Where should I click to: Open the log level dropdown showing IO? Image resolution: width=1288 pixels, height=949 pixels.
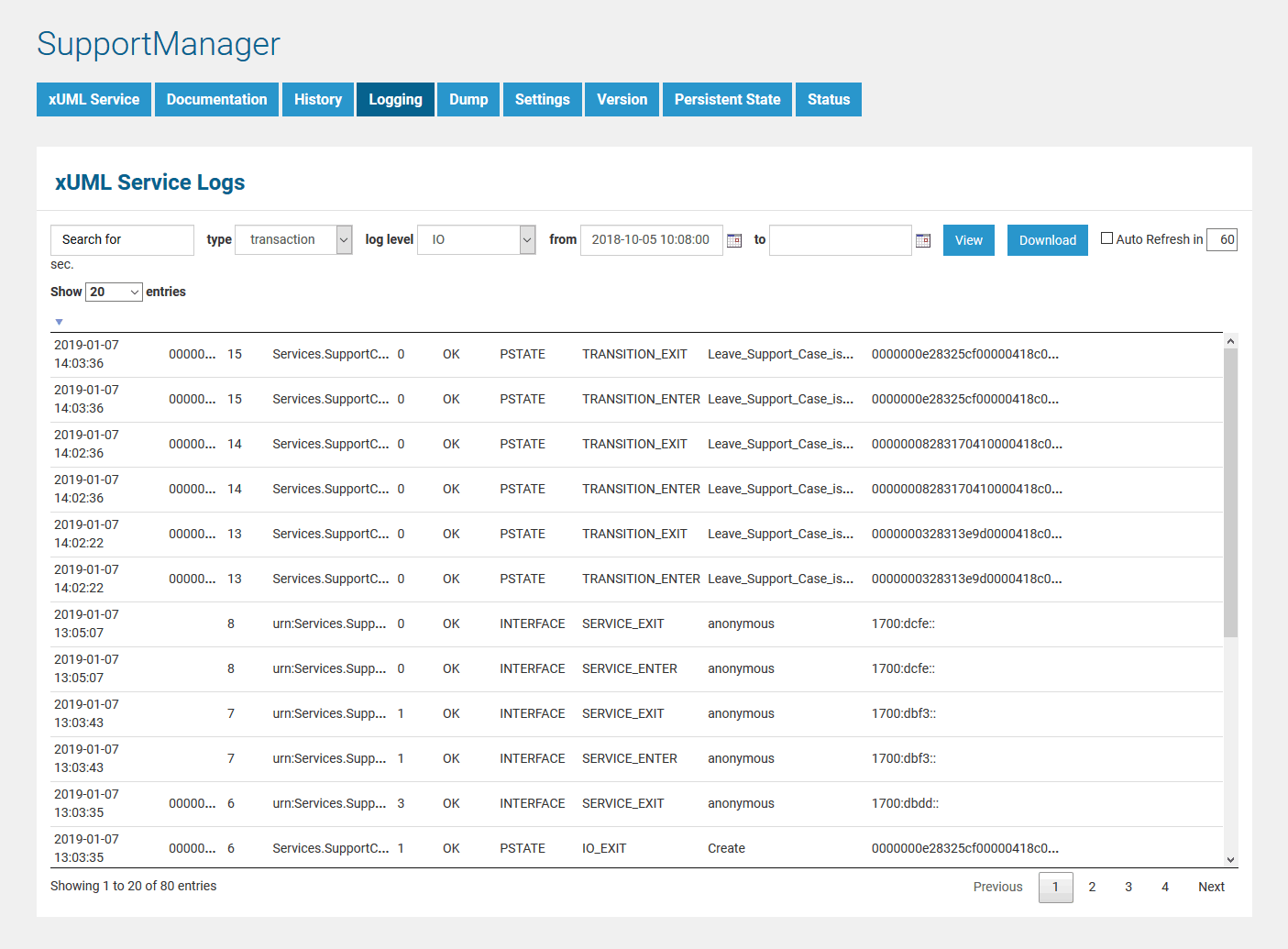click(x=476, y=239)
